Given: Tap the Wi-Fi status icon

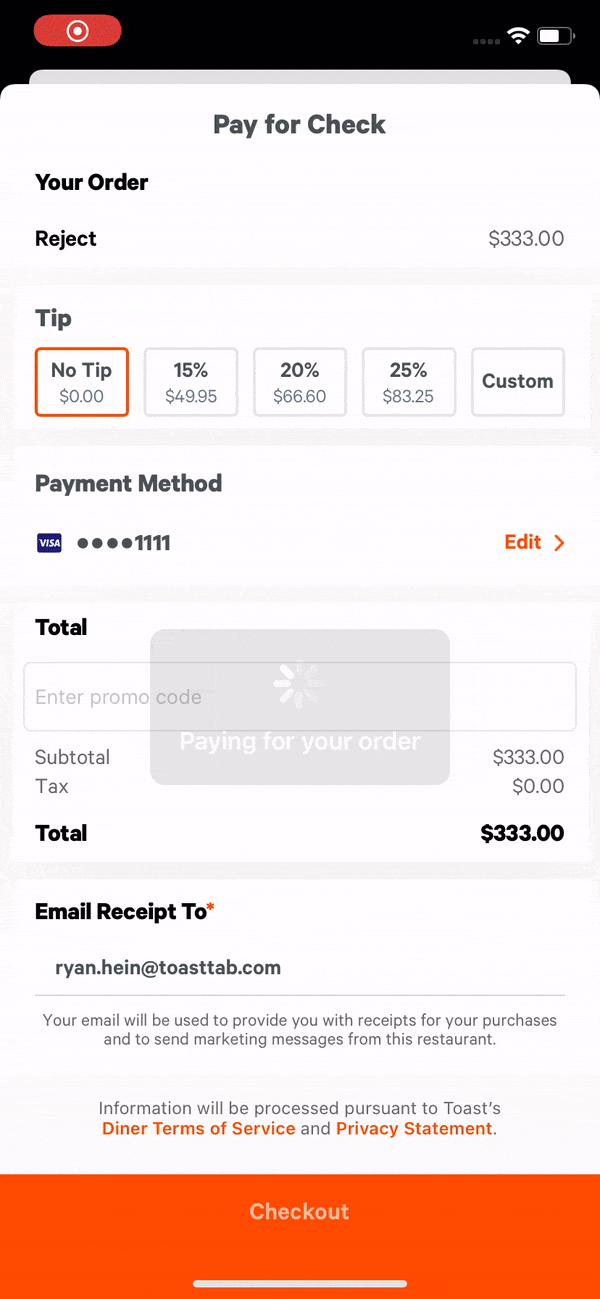Looking at the screenshot, I should point(518,35).
